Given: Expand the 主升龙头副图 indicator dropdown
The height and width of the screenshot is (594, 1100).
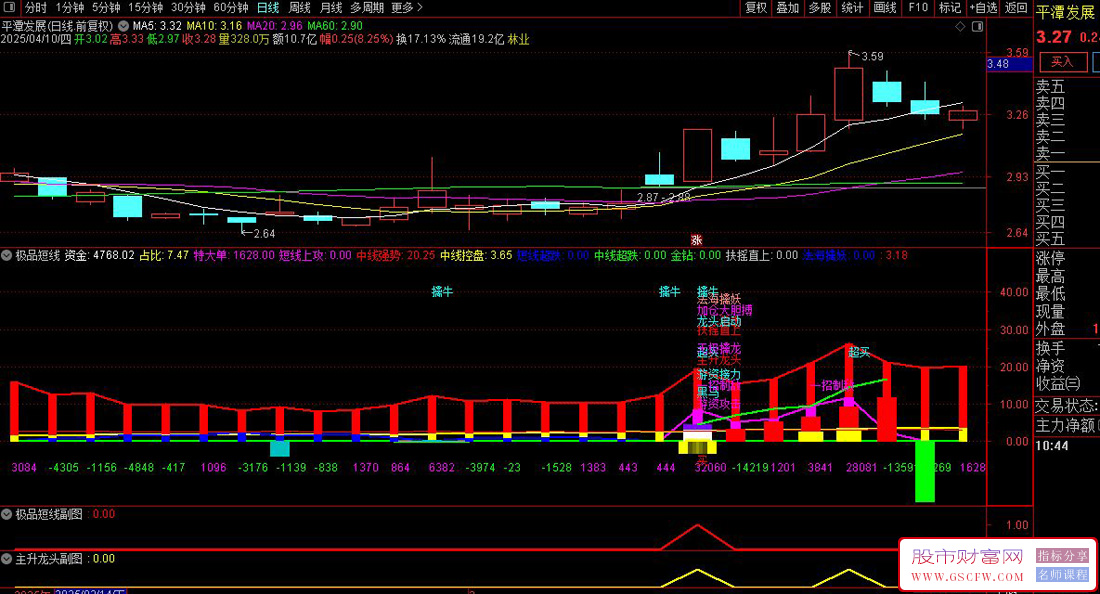Looking at the screenshot, I should [x=7, y=559].
